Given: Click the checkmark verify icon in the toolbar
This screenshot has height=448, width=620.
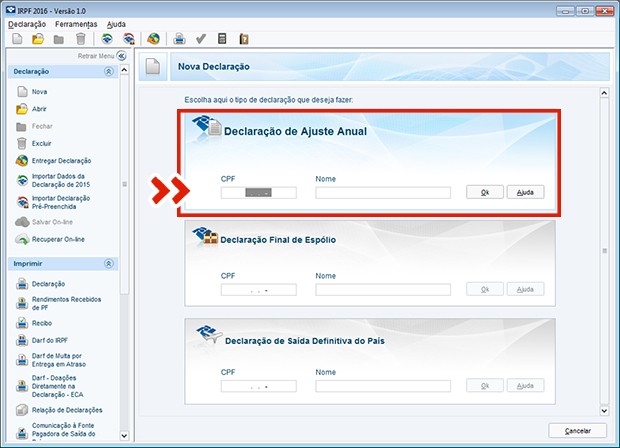Looking at the screenshot, I should coord(201,39).
